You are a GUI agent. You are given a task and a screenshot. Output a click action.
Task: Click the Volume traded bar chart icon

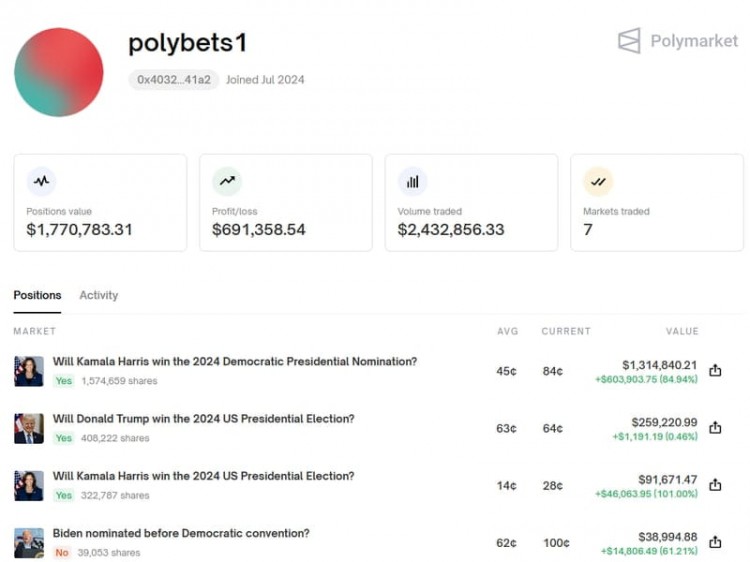412,181
